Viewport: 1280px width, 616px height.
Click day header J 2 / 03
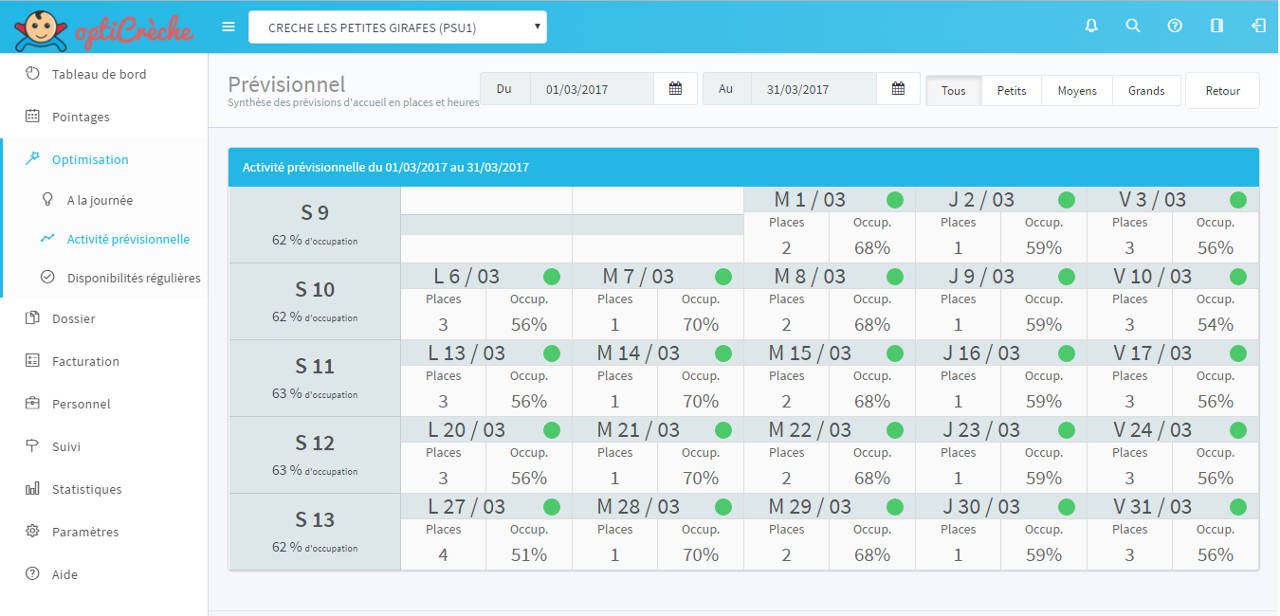pos(981,200)
